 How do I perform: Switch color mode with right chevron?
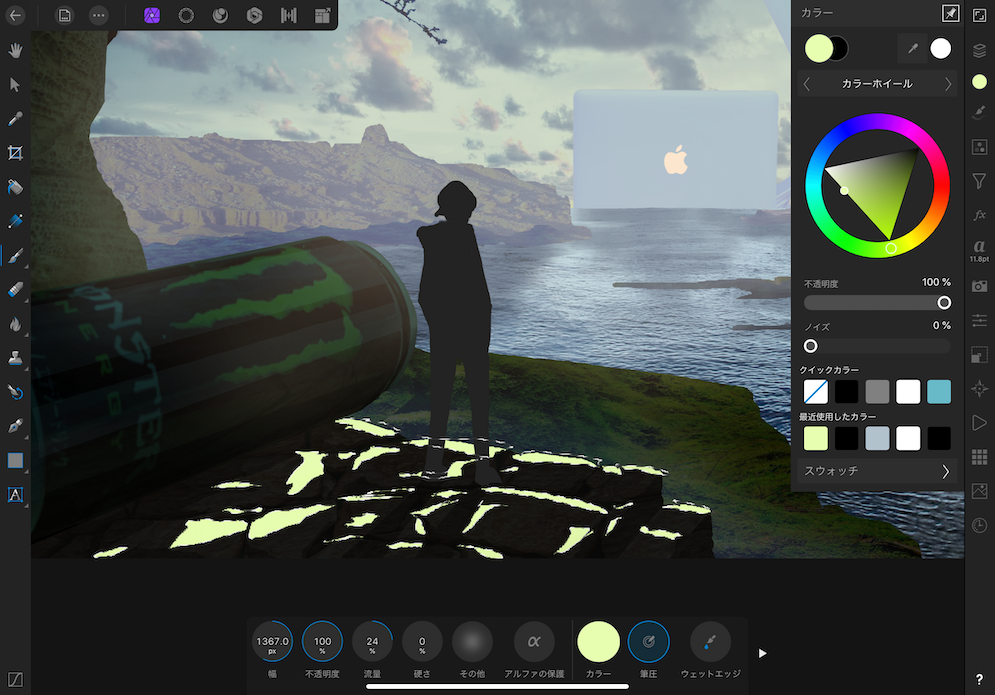click(x=948, y=84)
